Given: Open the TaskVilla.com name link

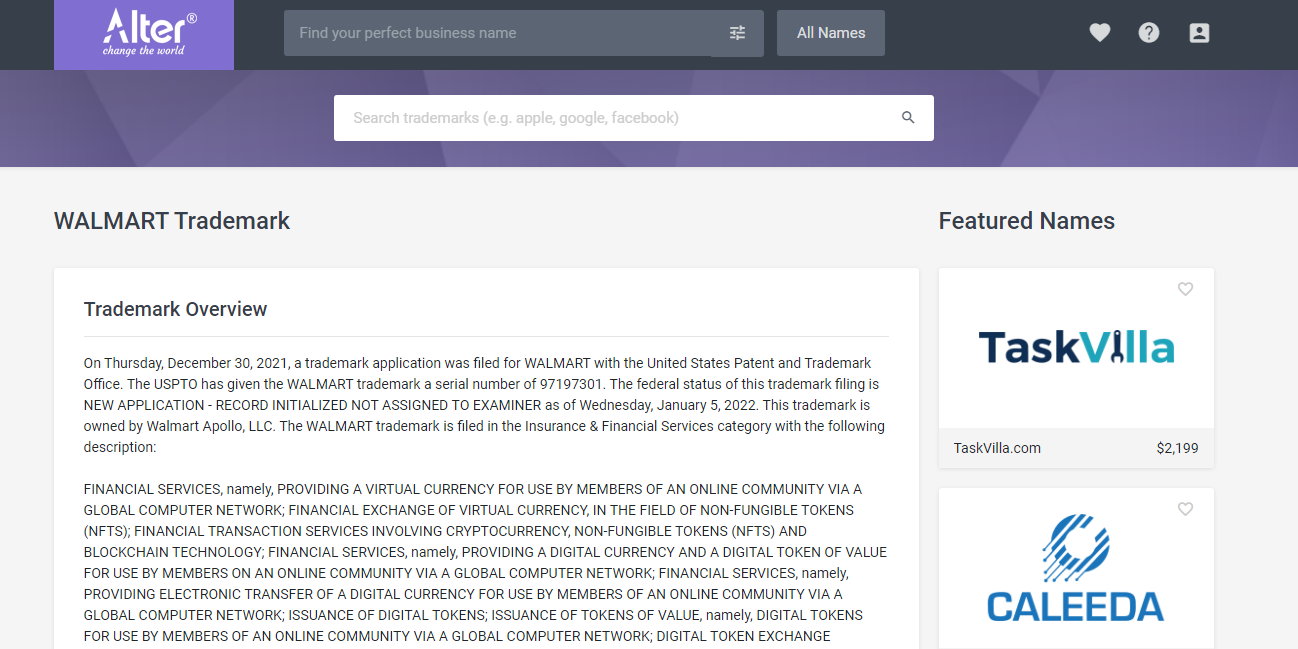Looking at the screenshot, I should (x=997, y=448).
